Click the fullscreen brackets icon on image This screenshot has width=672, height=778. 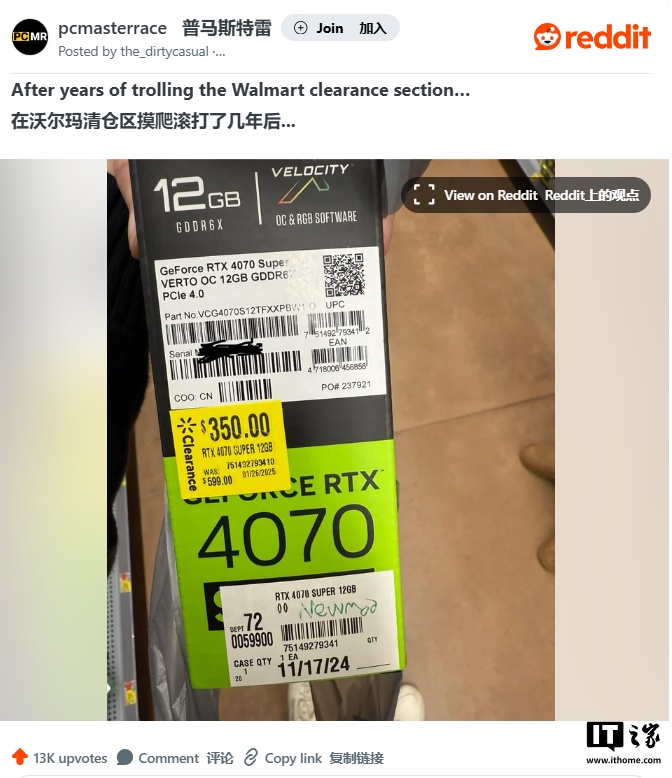coord(424,195)
